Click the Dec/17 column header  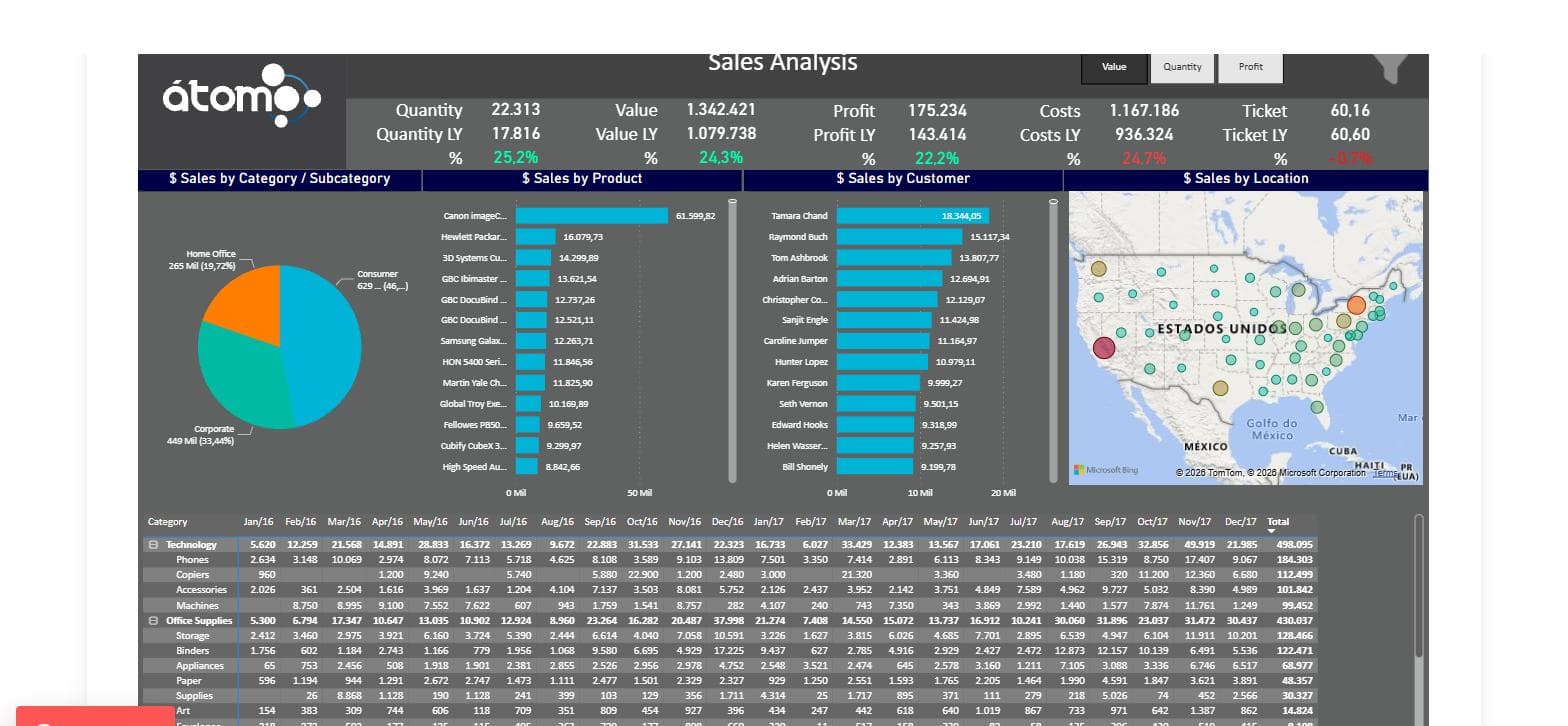(1241, 522)
